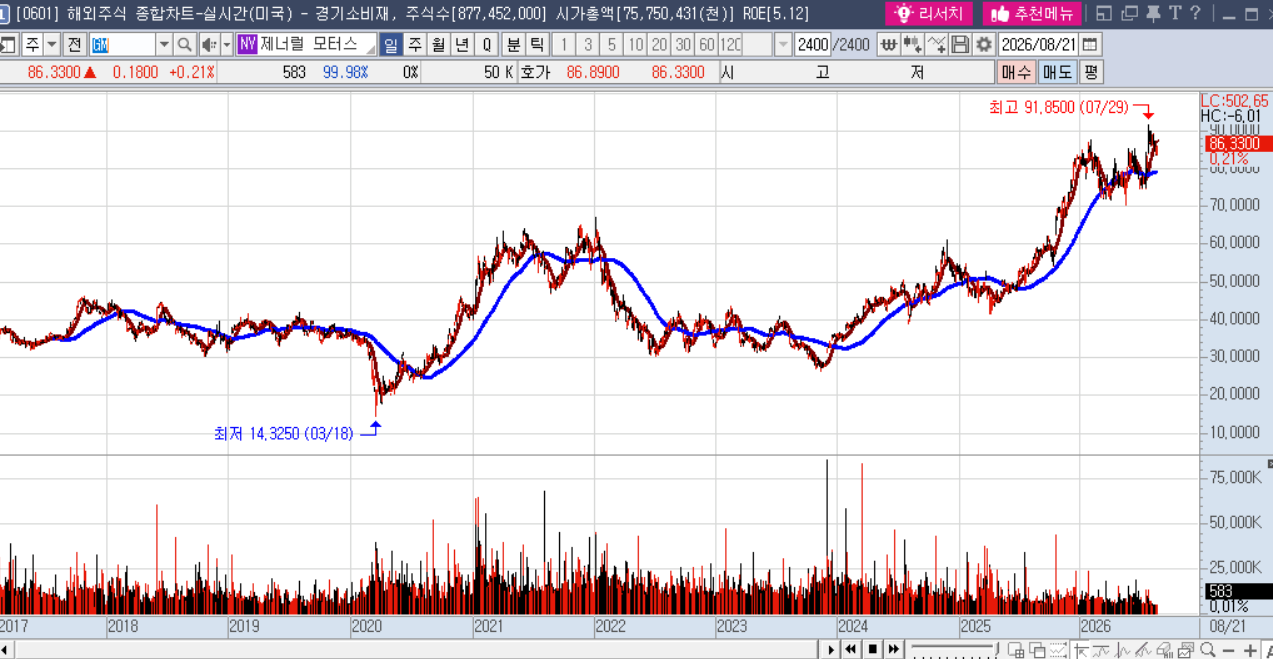Click the magnifier zoom tool at bottom

pyautogui.click(x=1208, y=651)
